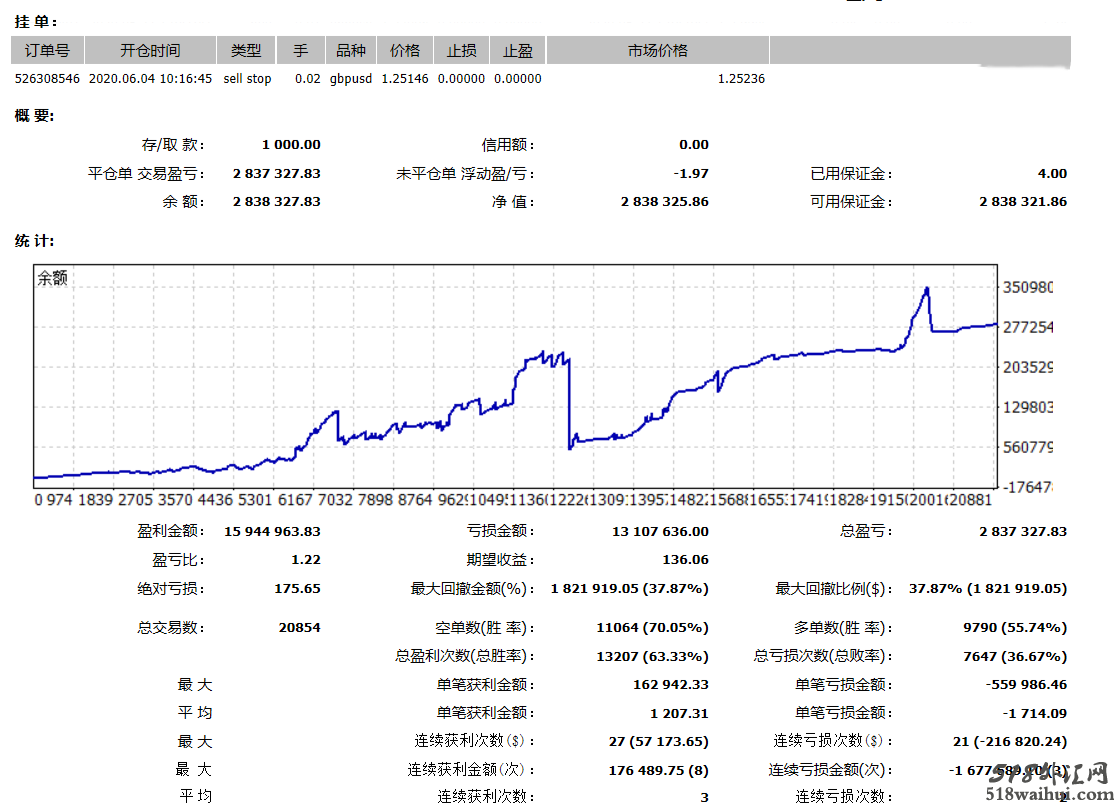Click the 盈利金额 value 15 944 963.83
Viewport: 1119px width, 806px height.
click(x=276, y=531)
